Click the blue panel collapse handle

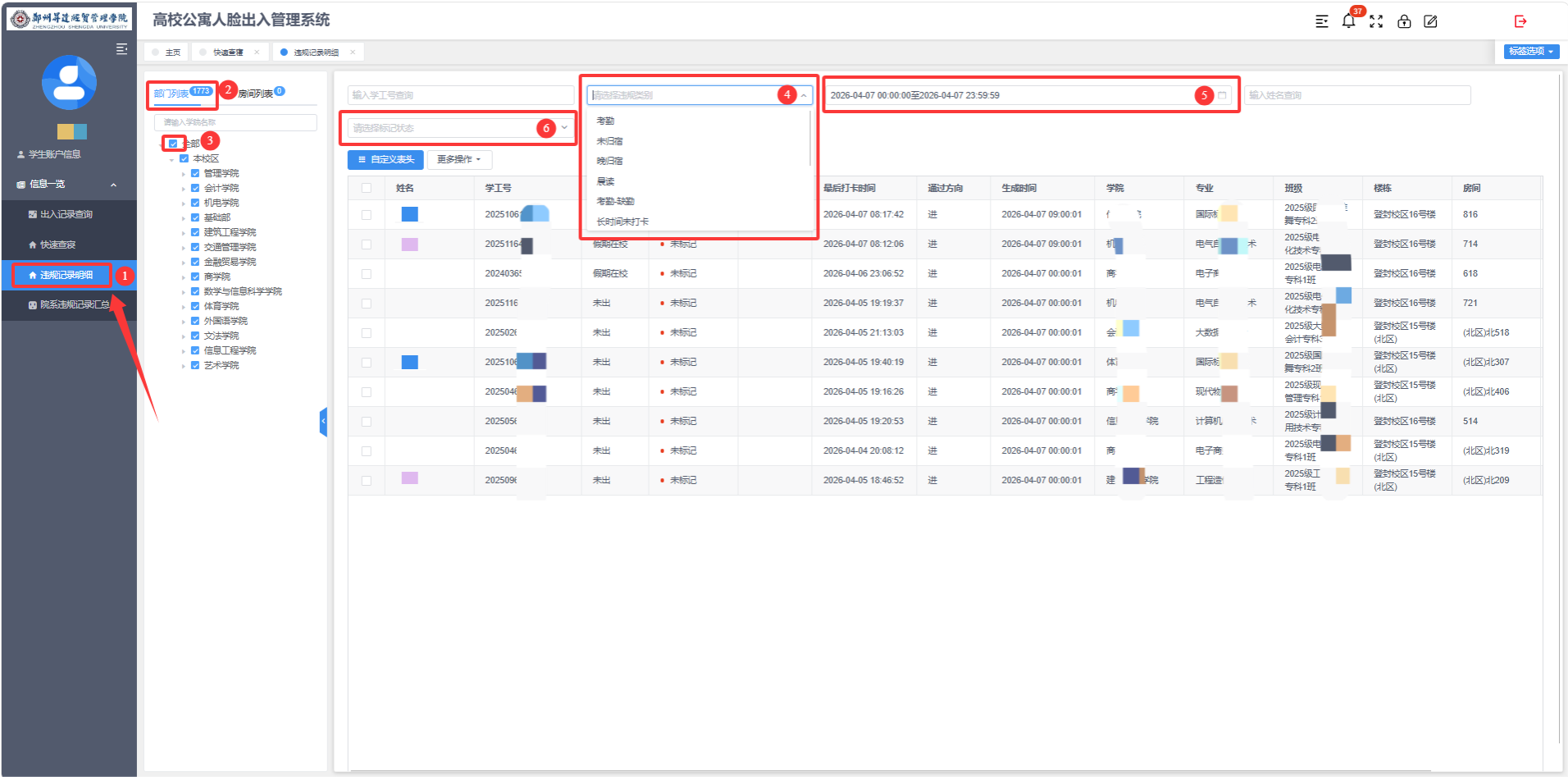(323, 421)
